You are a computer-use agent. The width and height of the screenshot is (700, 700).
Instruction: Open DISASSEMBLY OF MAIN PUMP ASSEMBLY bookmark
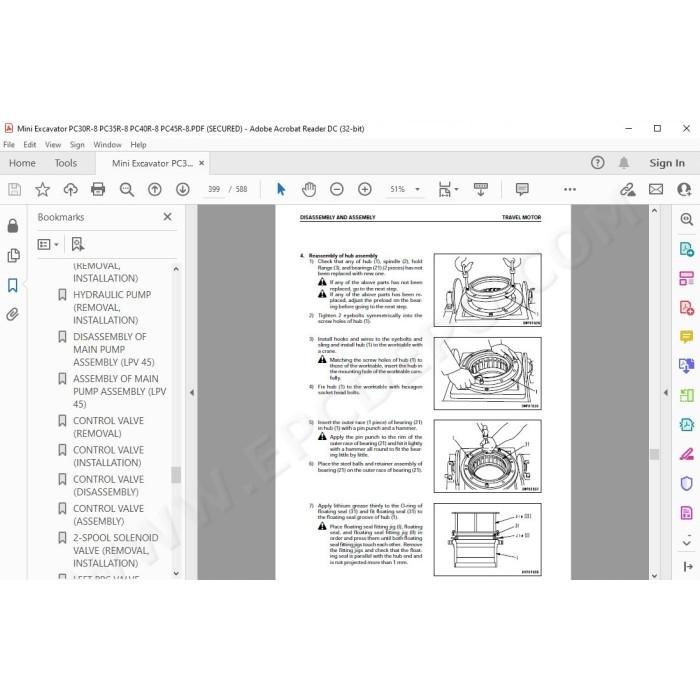(114, 350)
